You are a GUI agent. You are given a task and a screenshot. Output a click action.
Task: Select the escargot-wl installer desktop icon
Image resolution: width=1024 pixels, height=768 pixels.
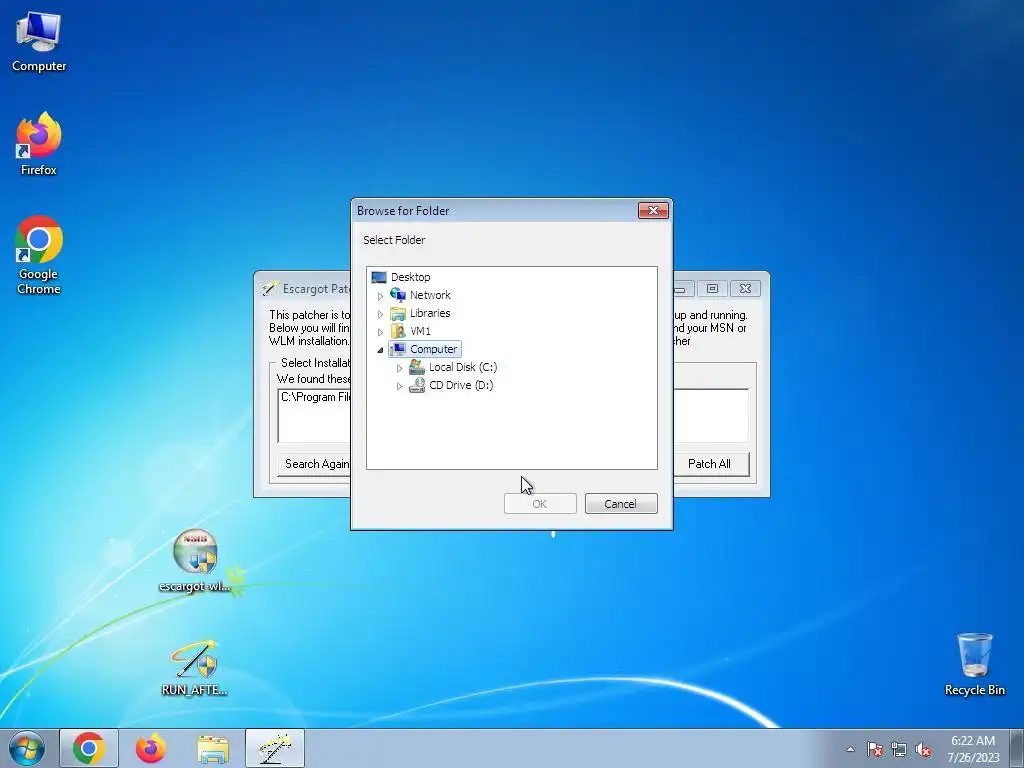[x=195, y=560]
